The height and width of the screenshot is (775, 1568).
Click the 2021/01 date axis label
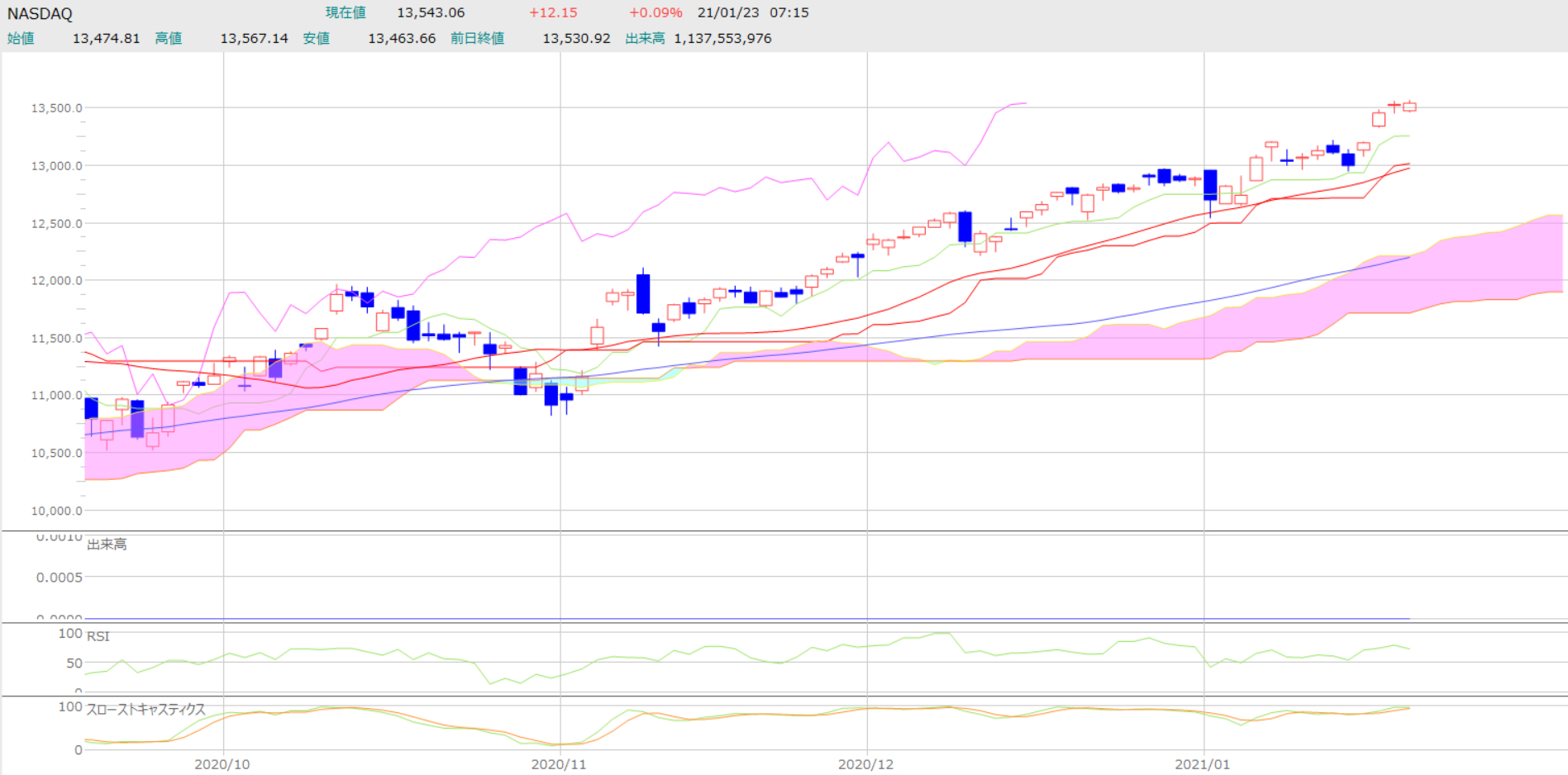[1203, 764]
